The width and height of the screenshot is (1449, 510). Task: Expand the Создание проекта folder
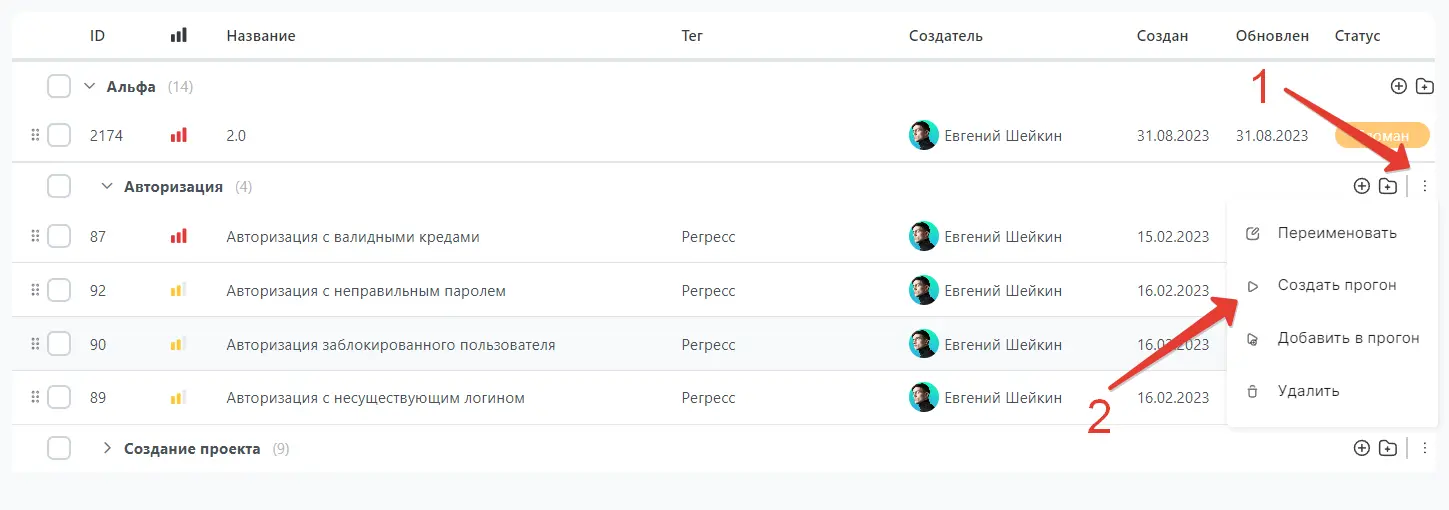[106, 449]
